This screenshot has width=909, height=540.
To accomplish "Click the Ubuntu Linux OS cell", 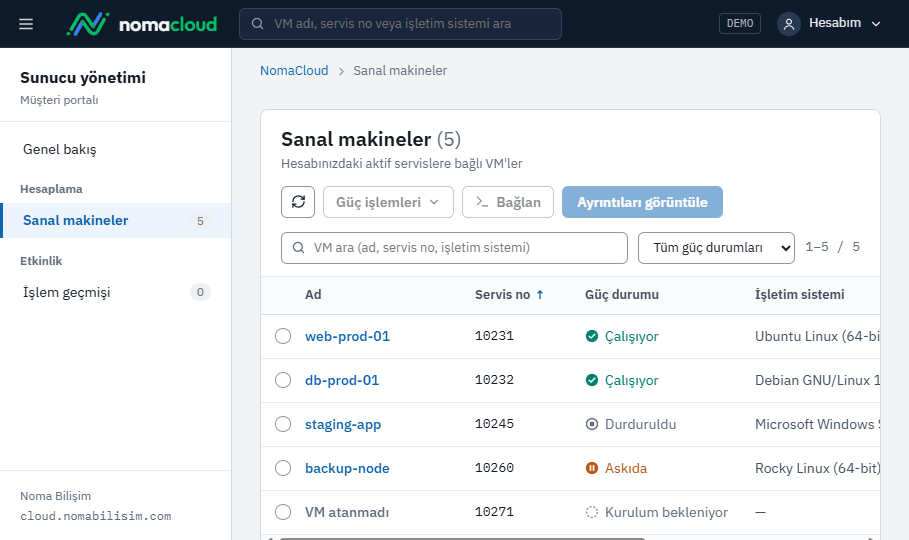I will tap(817, 336).
